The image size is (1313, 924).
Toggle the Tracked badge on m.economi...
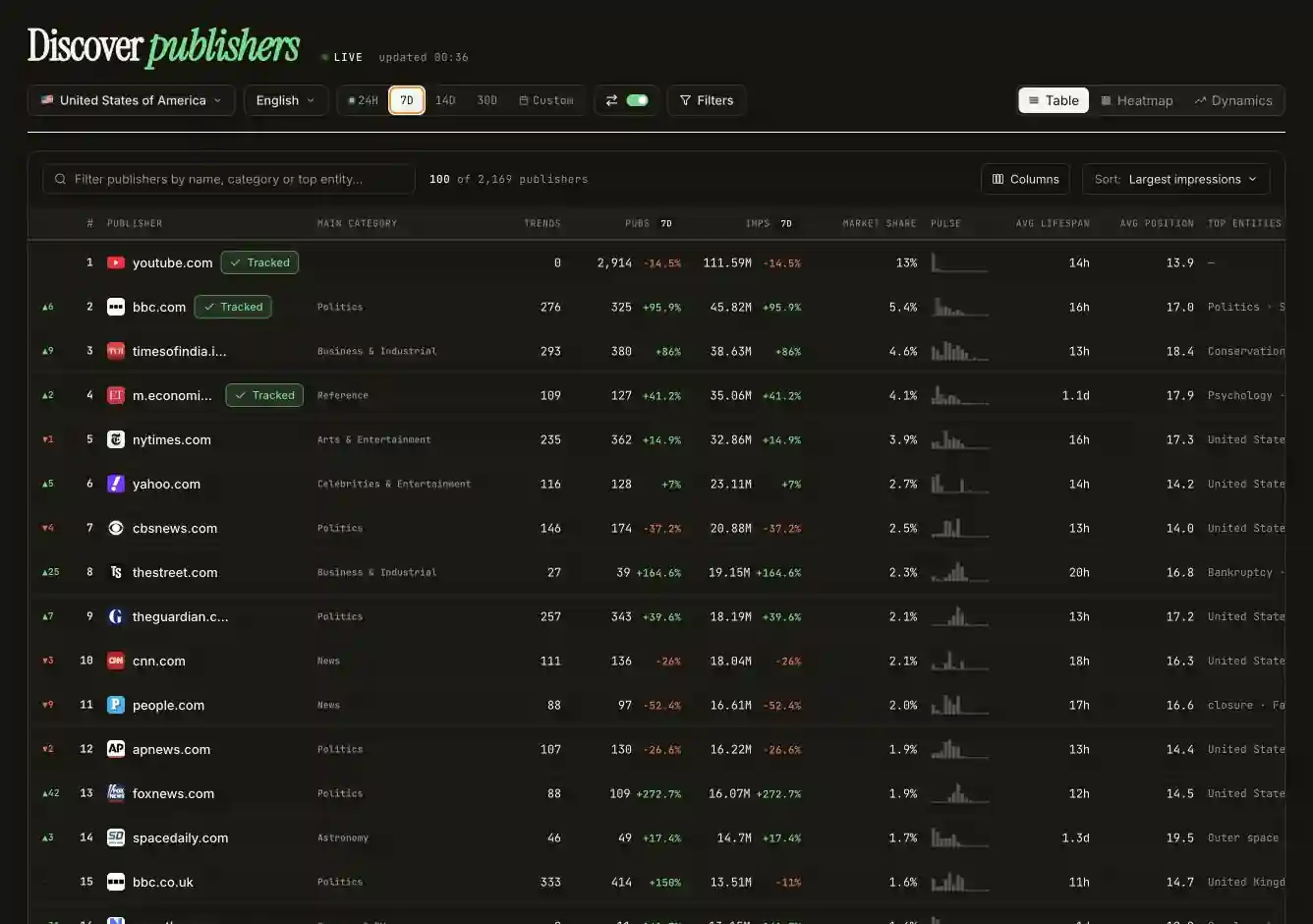coord(264,395)
